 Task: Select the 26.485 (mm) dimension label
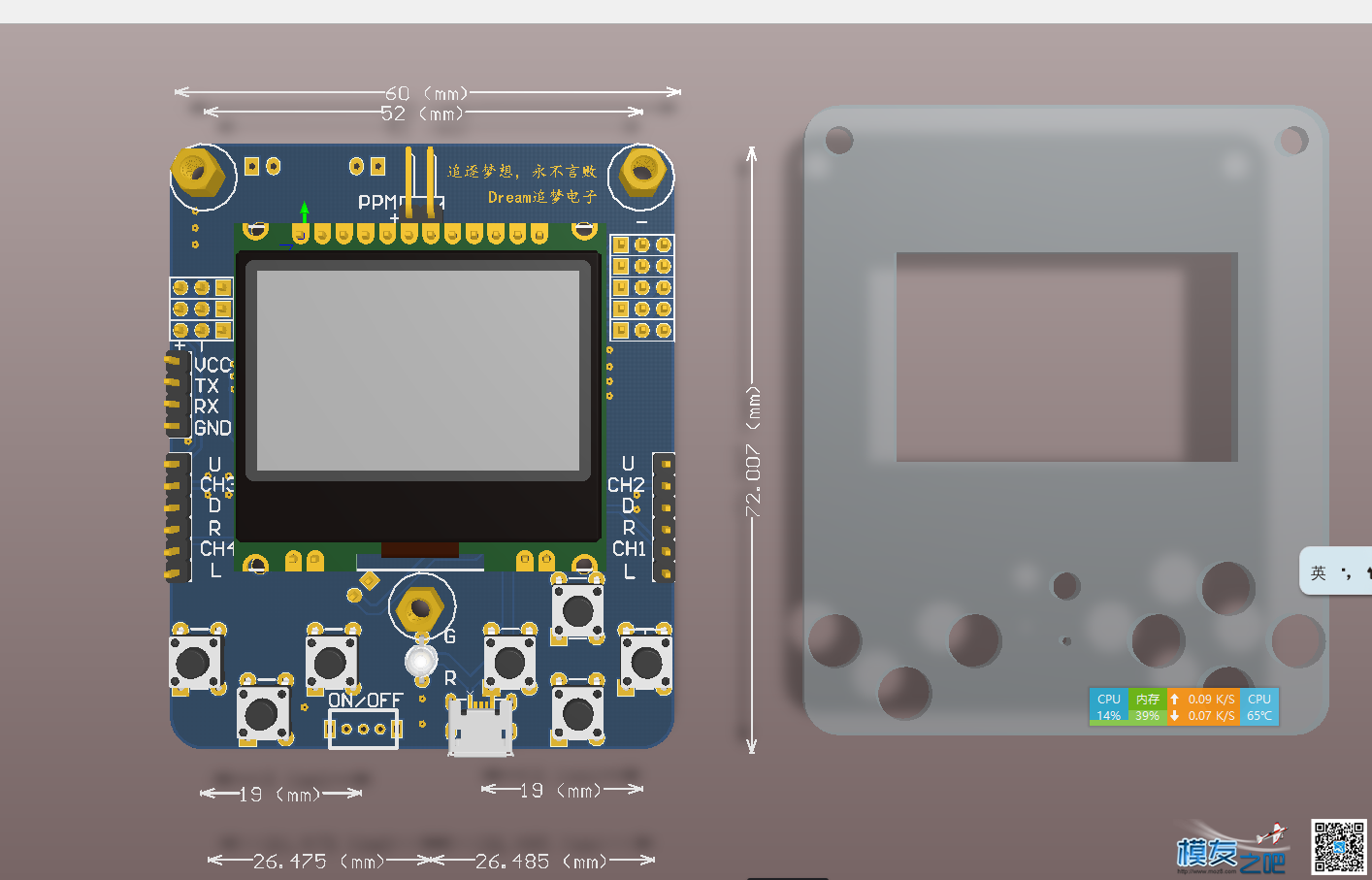pyautogui.click(x=541, y=861)
